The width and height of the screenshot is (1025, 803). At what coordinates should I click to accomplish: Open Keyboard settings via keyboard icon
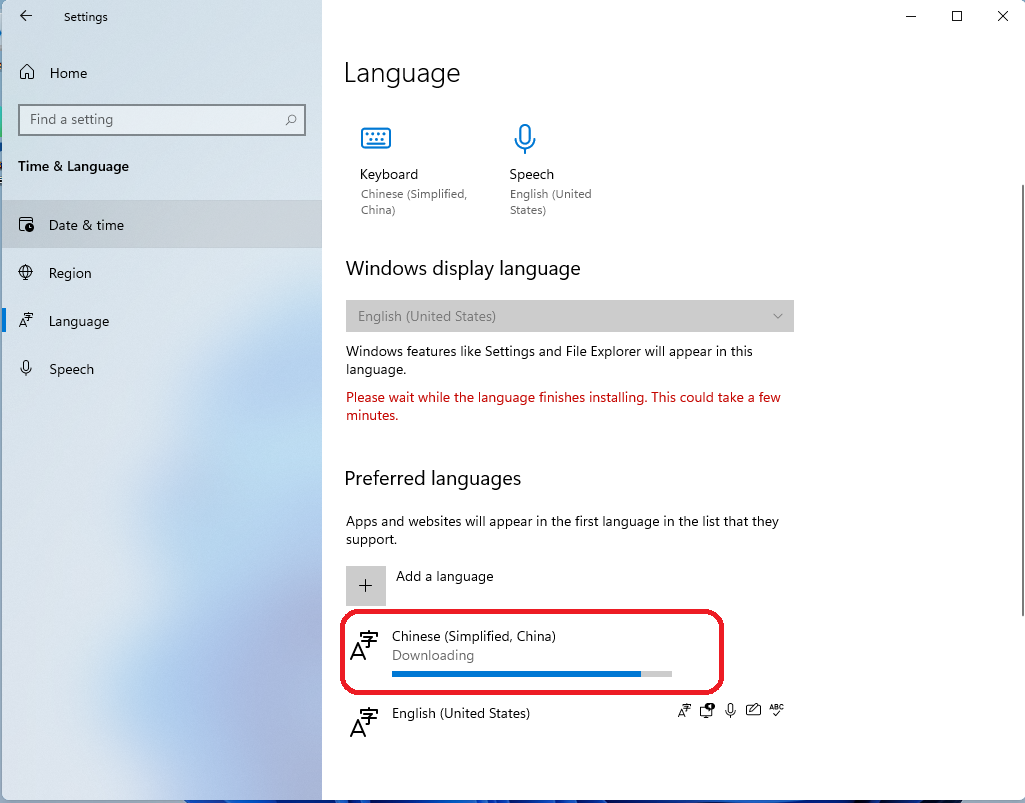(x=375, y=138)
